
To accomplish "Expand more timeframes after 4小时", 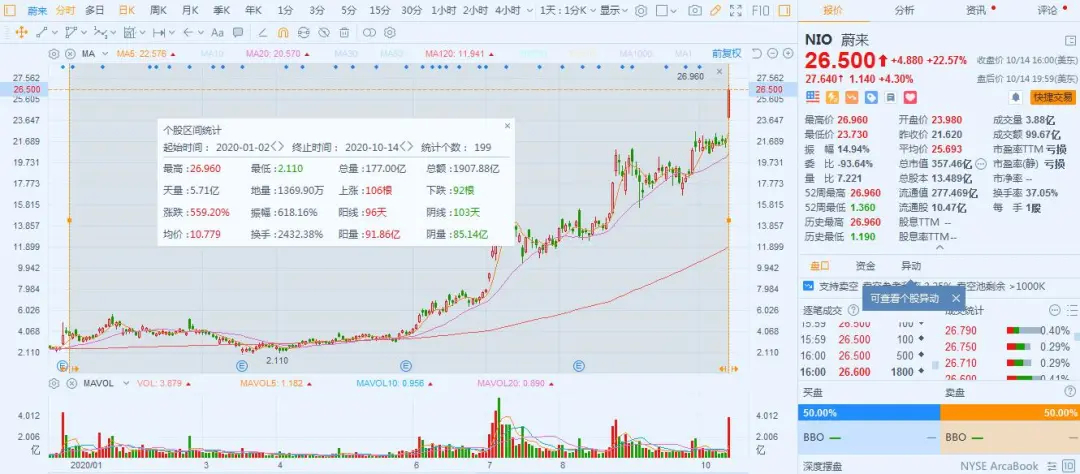I will click(530, 10).
